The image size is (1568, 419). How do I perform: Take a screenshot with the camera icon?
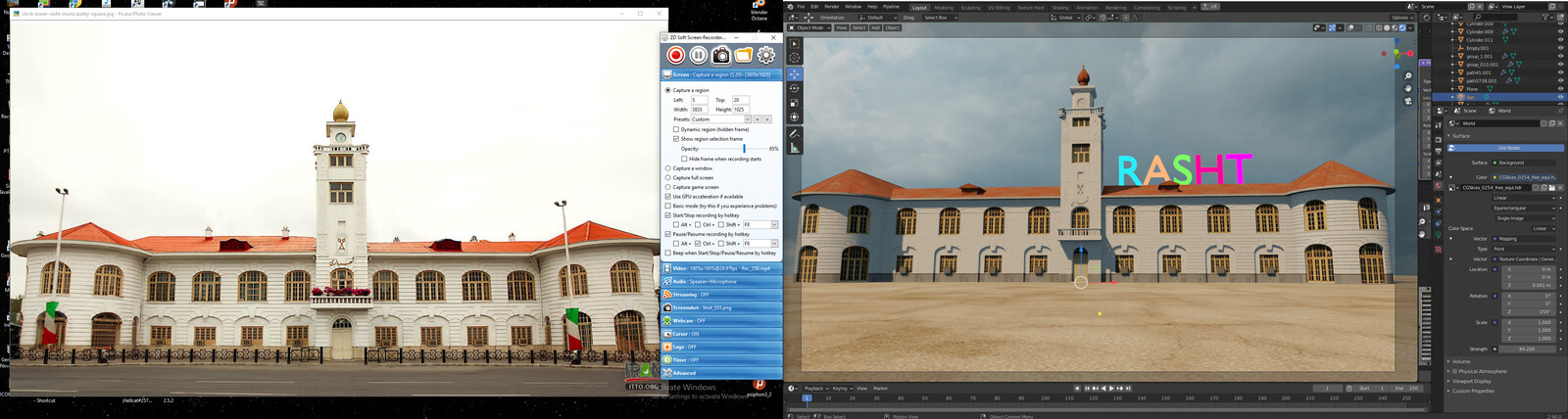(x=720, y=56)
